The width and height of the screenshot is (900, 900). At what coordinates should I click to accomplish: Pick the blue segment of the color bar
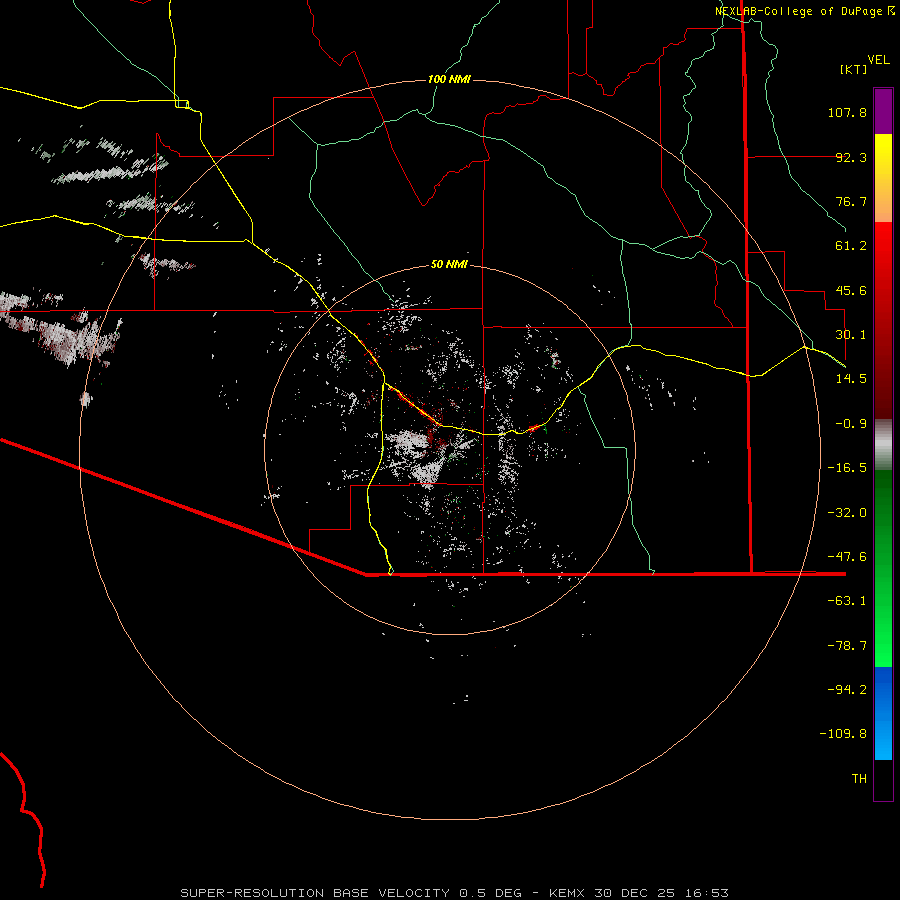883,713
